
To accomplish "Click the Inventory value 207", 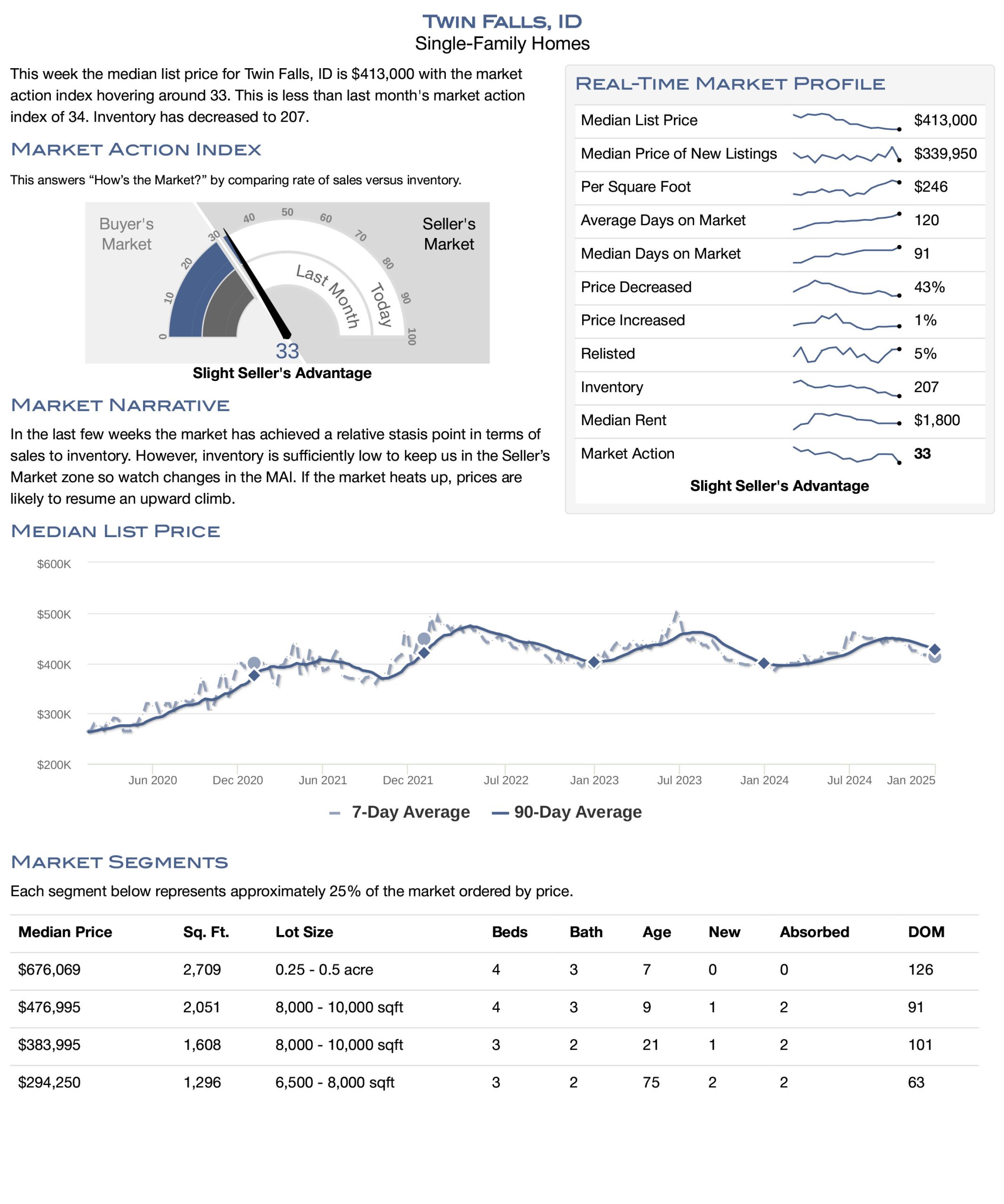I will pos(926,387).
